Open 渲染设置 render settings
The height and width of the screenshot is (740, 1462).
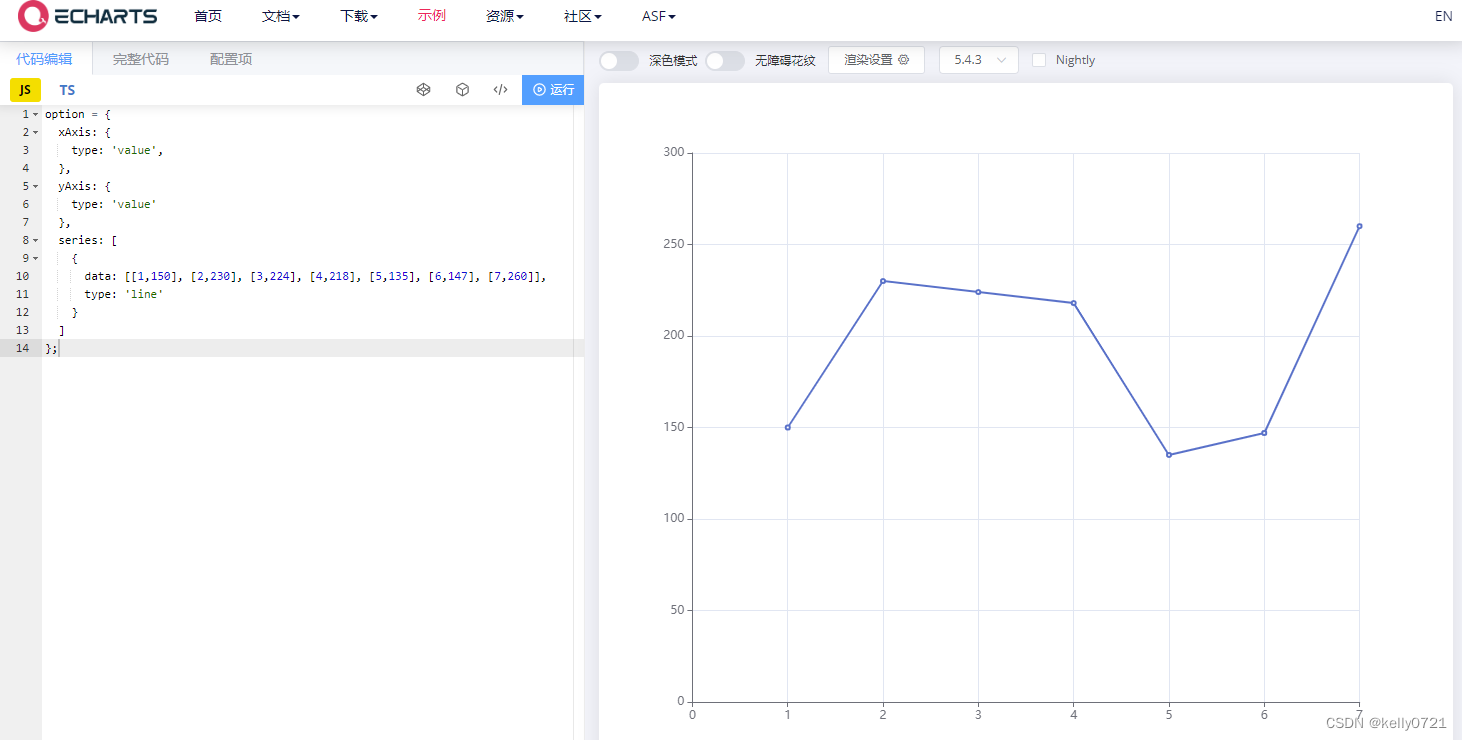click(x=876, y=60)
